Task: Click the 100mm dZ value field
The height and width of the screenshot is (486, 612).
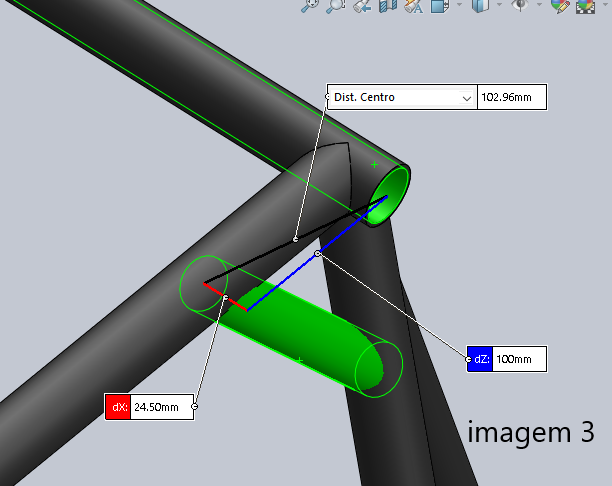Action: pos(519,359)
